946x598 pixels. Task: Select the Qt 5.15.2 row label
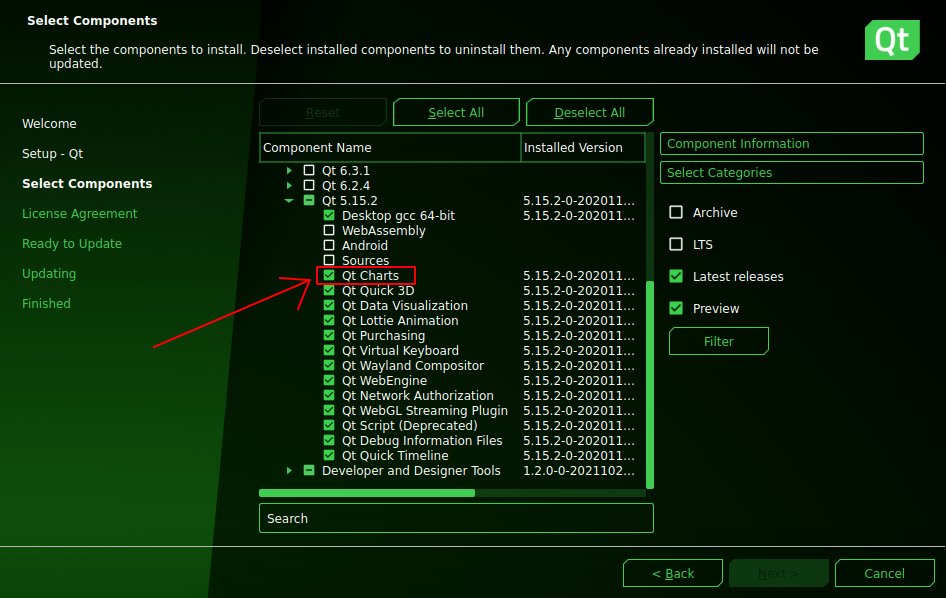(x=349, y=200)
